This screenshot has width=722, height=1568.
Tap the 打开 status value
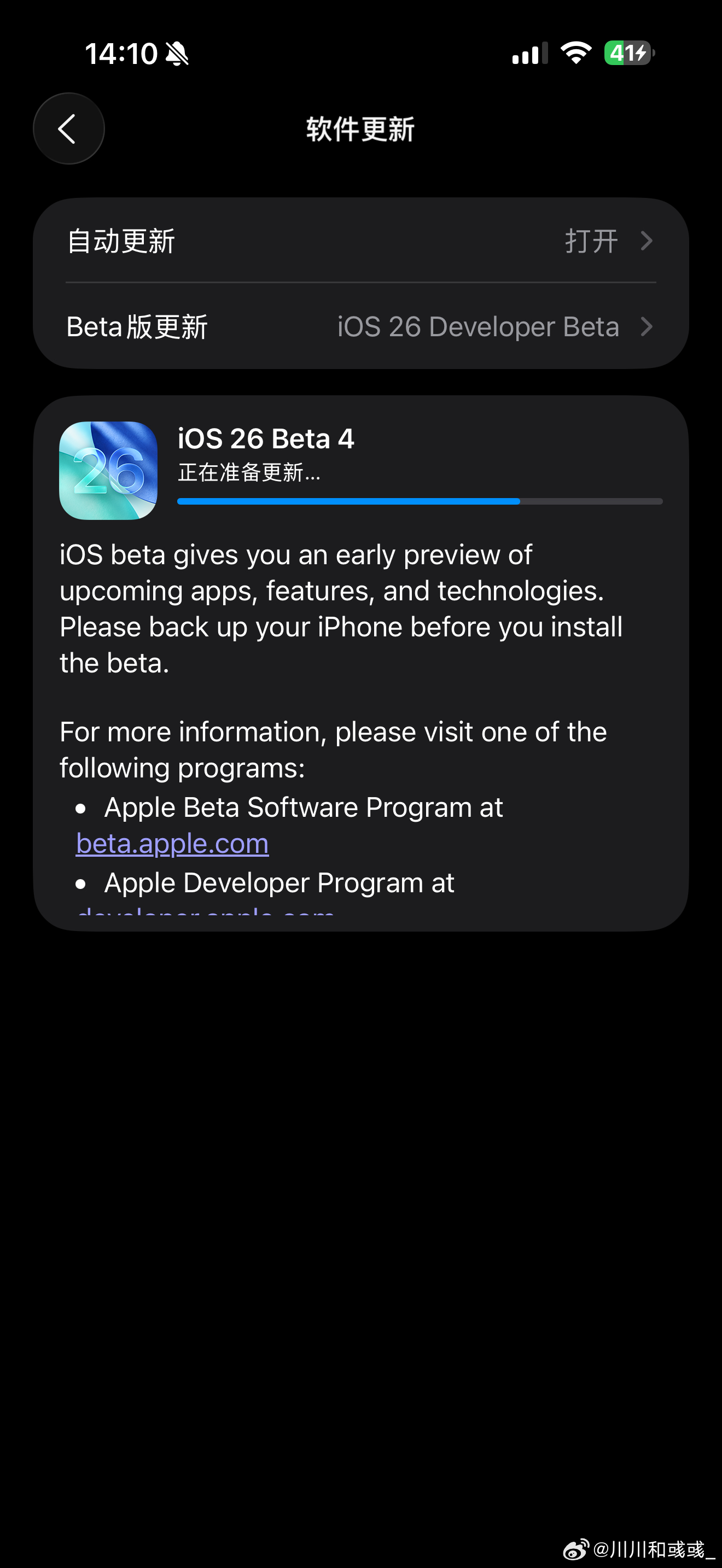(x=591, y=241)
